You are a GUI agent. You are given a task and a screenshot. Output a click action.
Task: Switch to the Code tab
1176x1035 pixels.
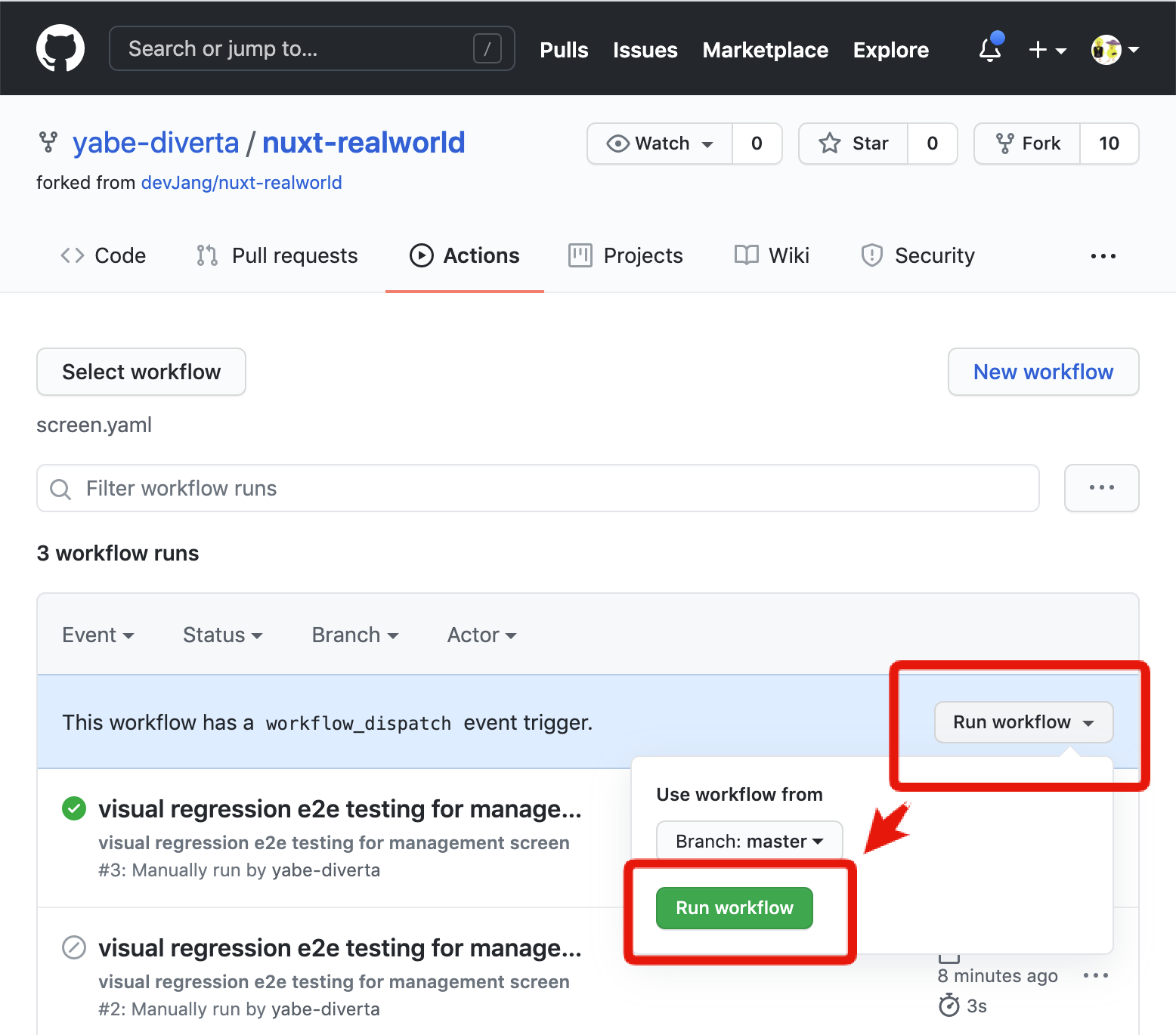(104, 255)
